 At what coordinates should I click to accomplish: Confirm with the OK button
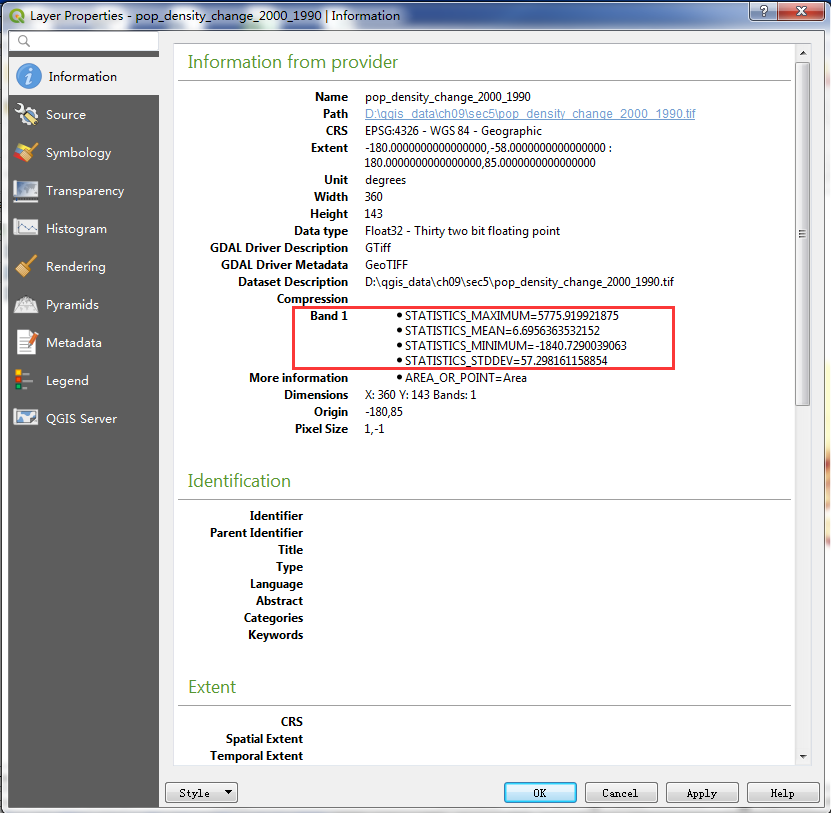(x=540, y=793)
